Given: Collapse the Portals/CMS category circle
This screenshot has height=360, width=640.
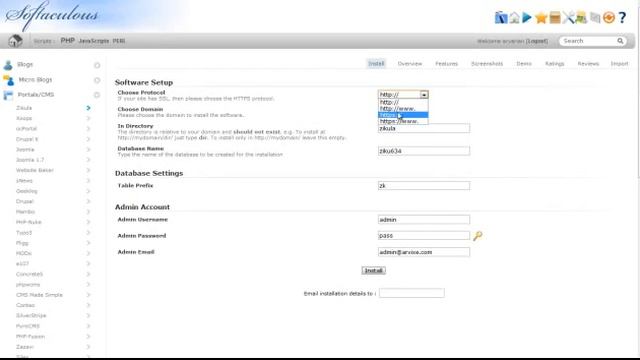Looking at the screenshot, I should click(97, 95).
